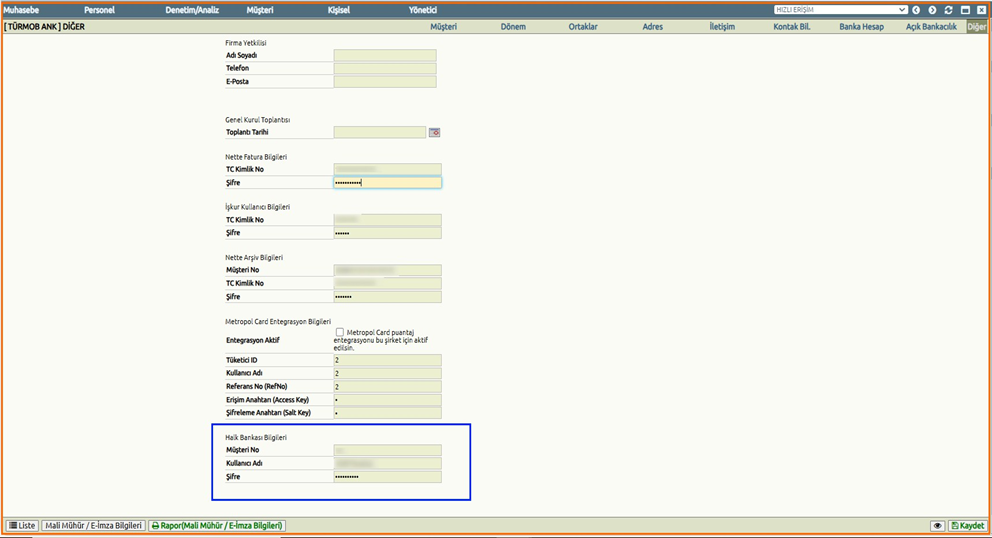Go back with the left arrow icon

coord(915,10)
